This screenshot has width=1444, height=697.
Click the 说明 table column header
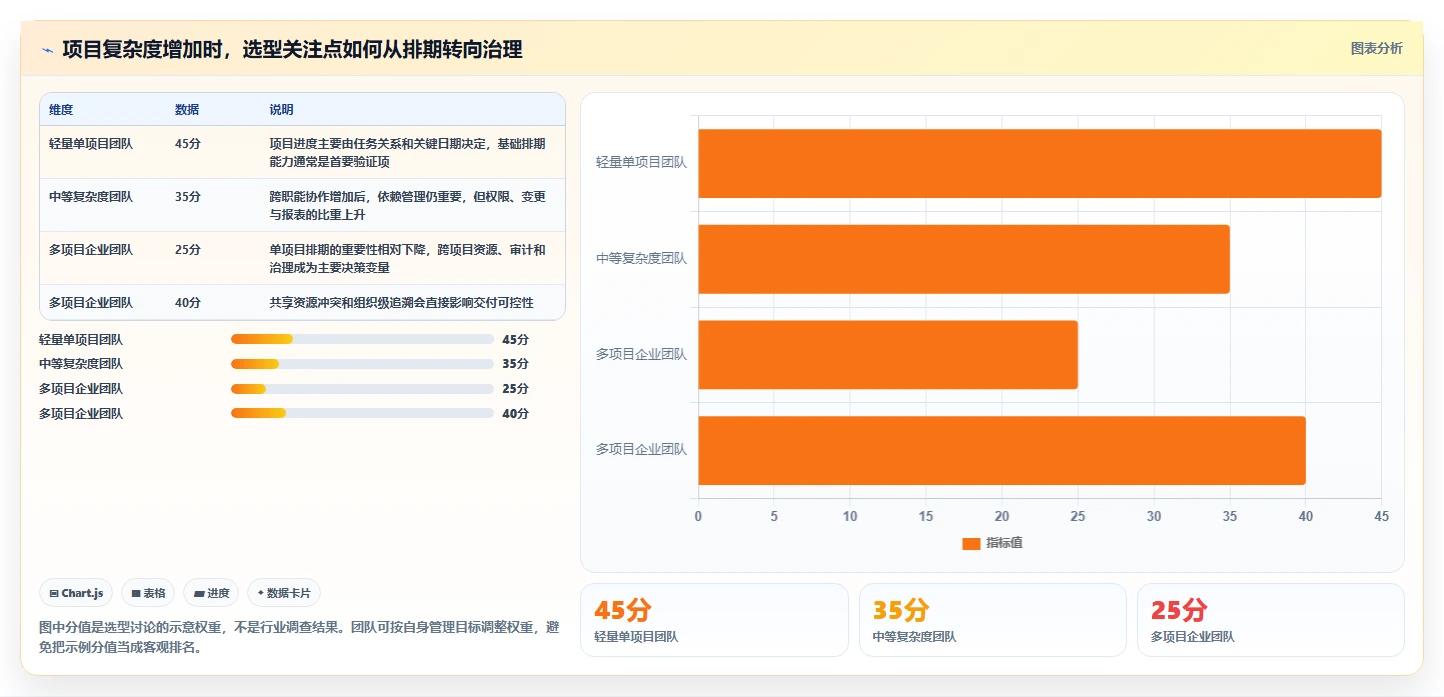281,110
